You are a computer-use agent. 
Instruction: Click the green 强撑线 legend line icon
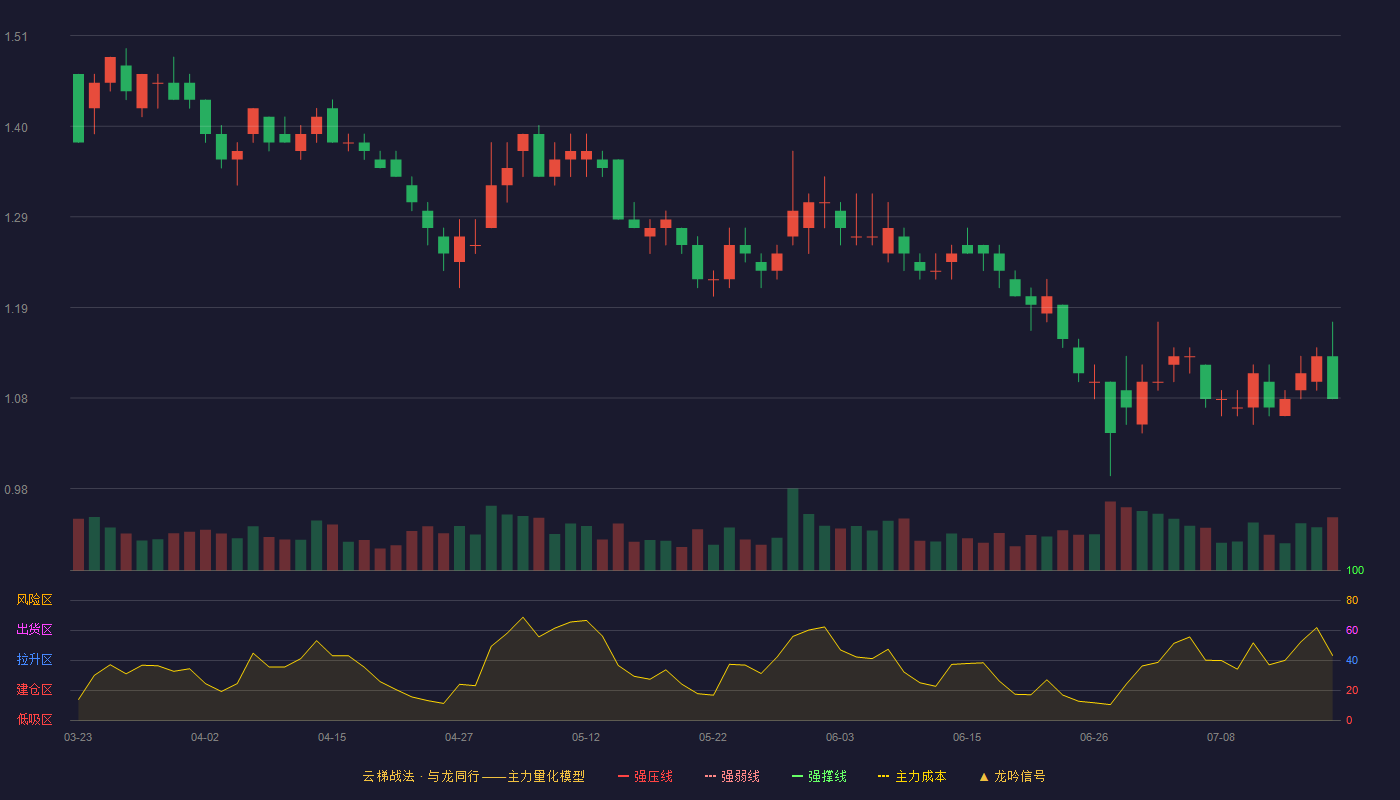[x=798, y=776]
